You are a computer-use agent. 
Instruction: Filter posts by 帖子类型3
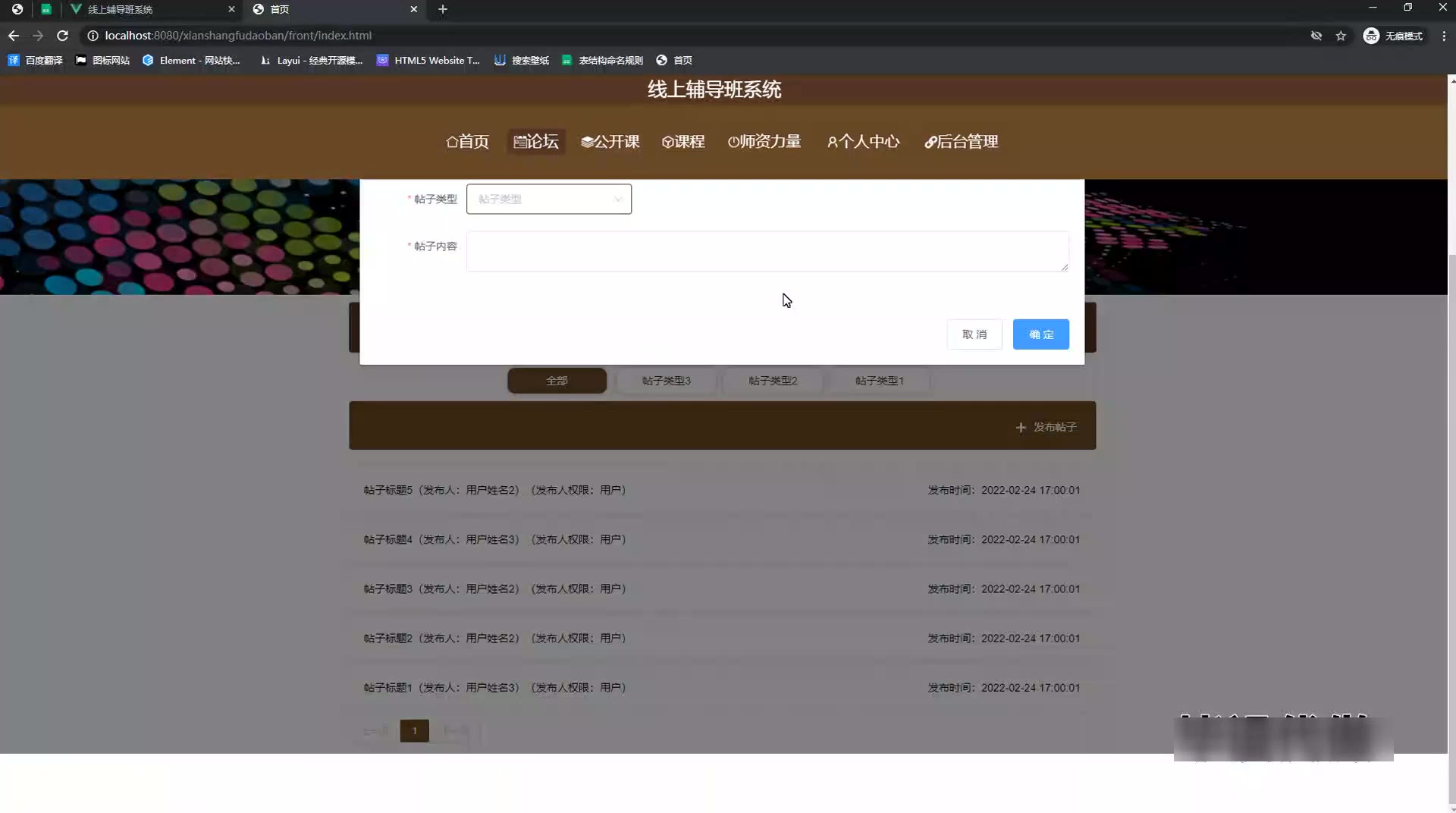[x=666, y=381]
